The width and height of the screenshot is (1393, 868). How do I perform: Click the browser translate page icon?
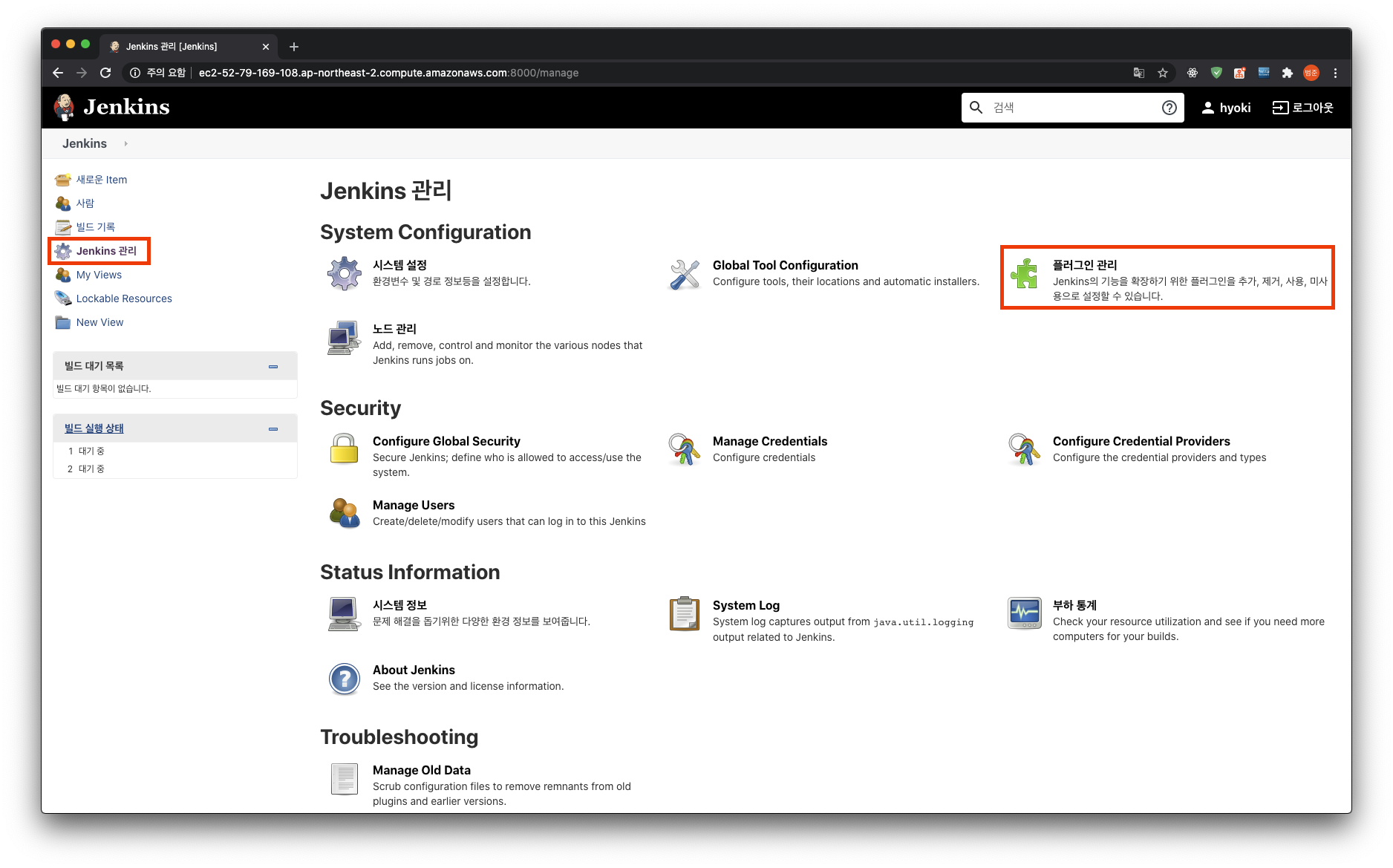(x=1138, y=73)
